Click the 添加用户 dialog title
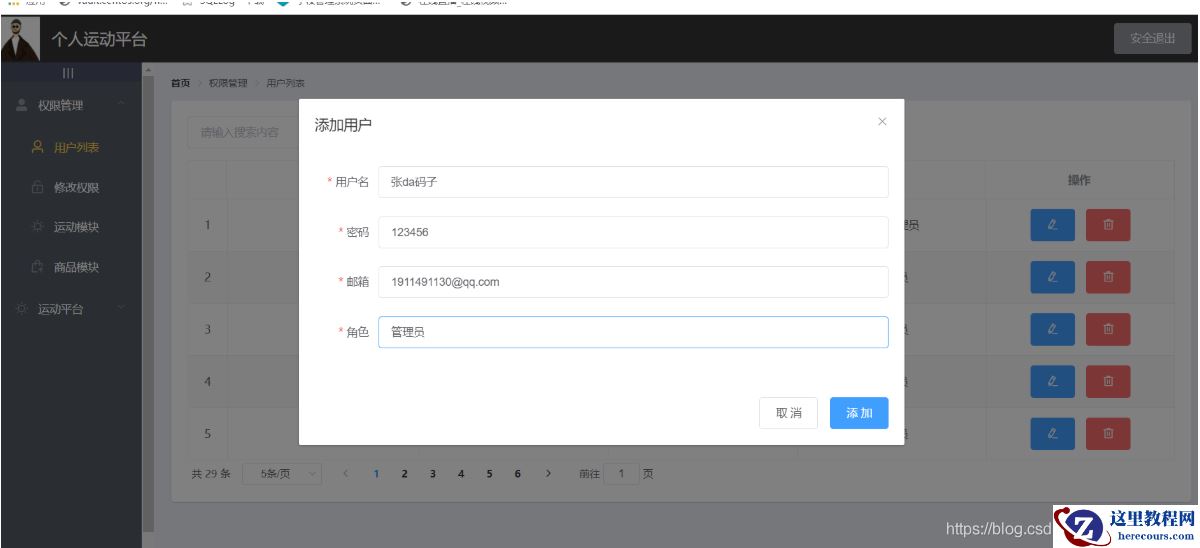 point(344,125)
